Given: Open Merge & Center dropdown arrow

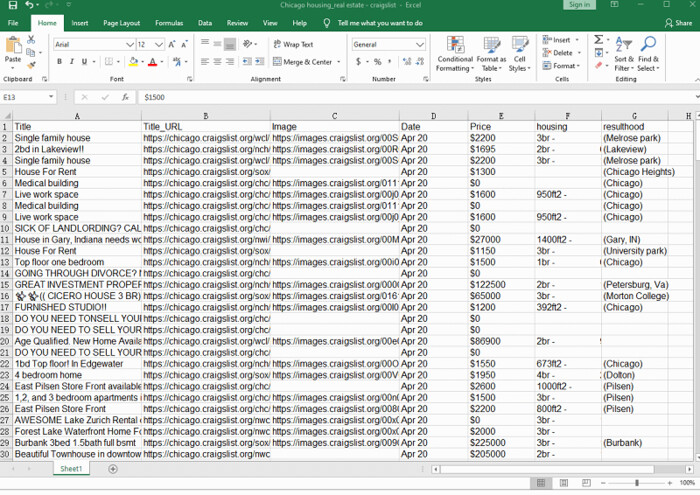Looking at the screenshot, I should pos(338,62).
